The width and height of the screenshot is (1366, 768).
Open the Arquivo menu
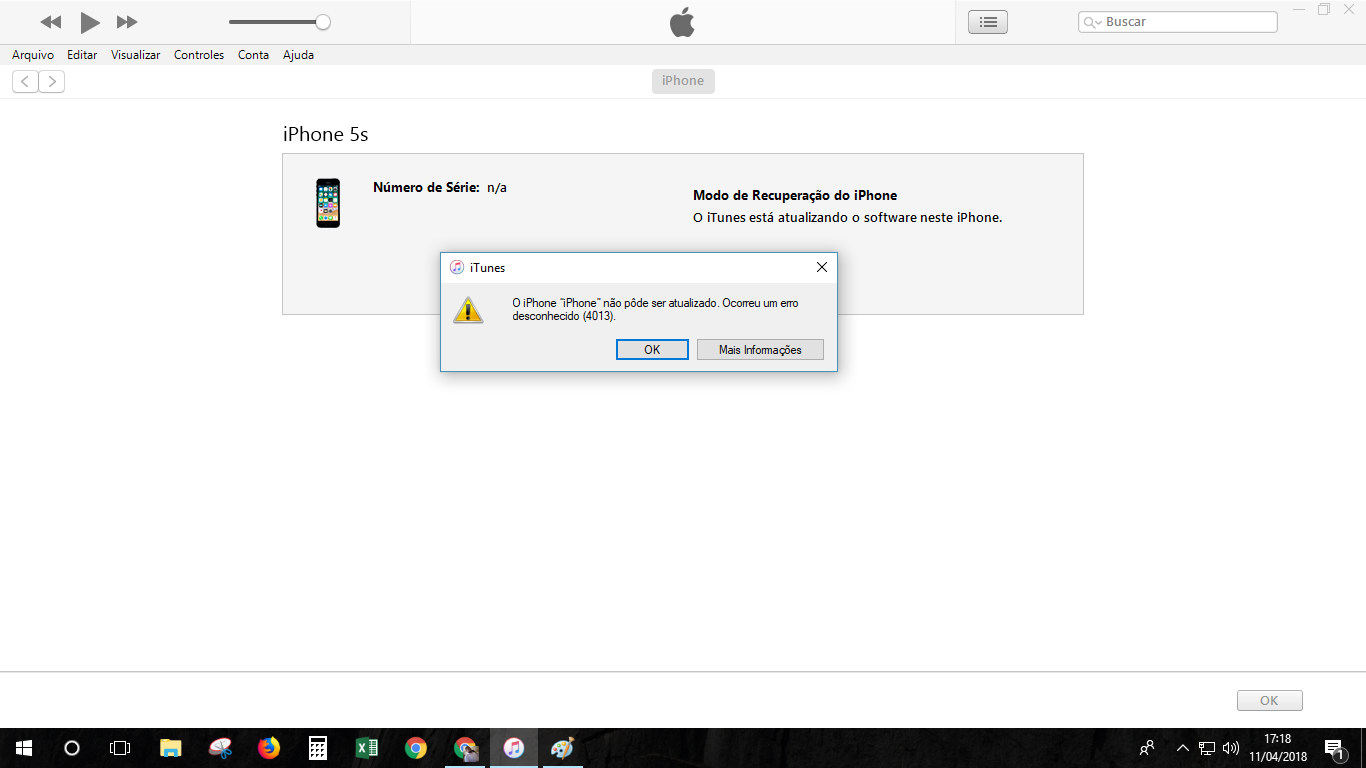point(33,55)
